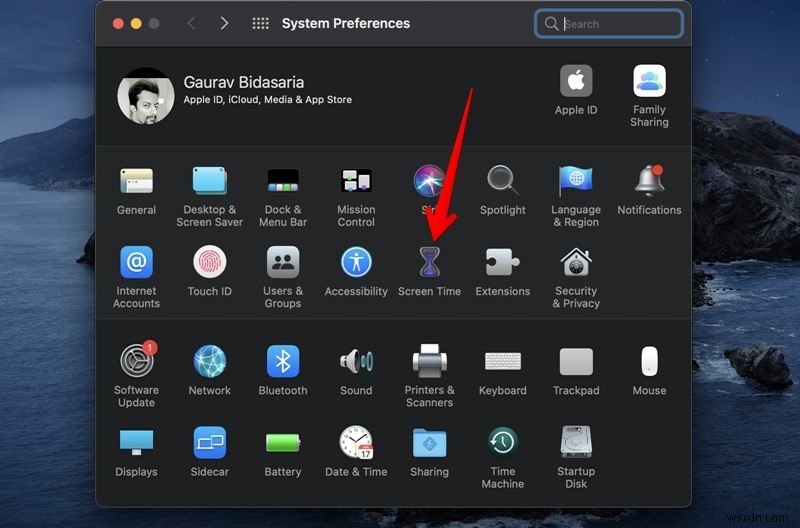Show all preferences grid button

(260, 23)
